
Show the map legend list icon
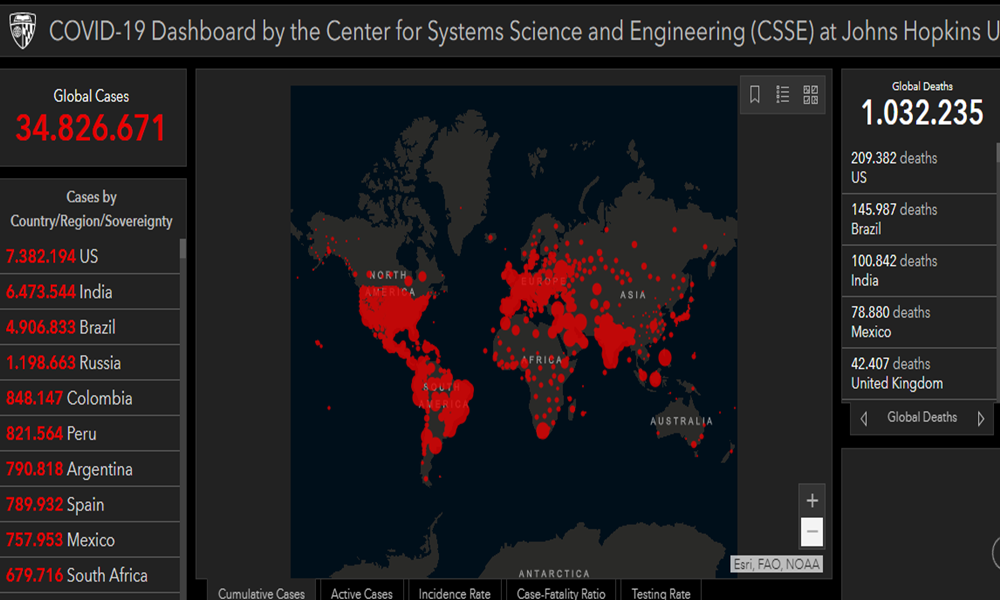(x=783, y=95)
